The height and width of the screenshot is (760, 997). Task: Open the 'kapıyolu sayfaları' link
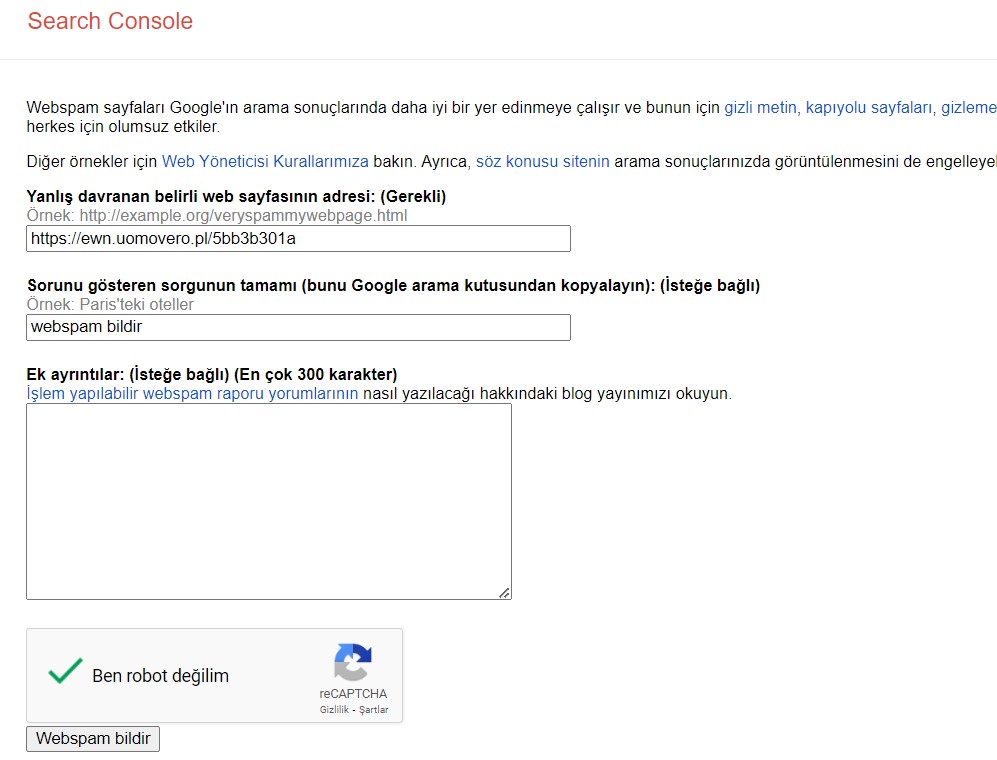[869, 107]
